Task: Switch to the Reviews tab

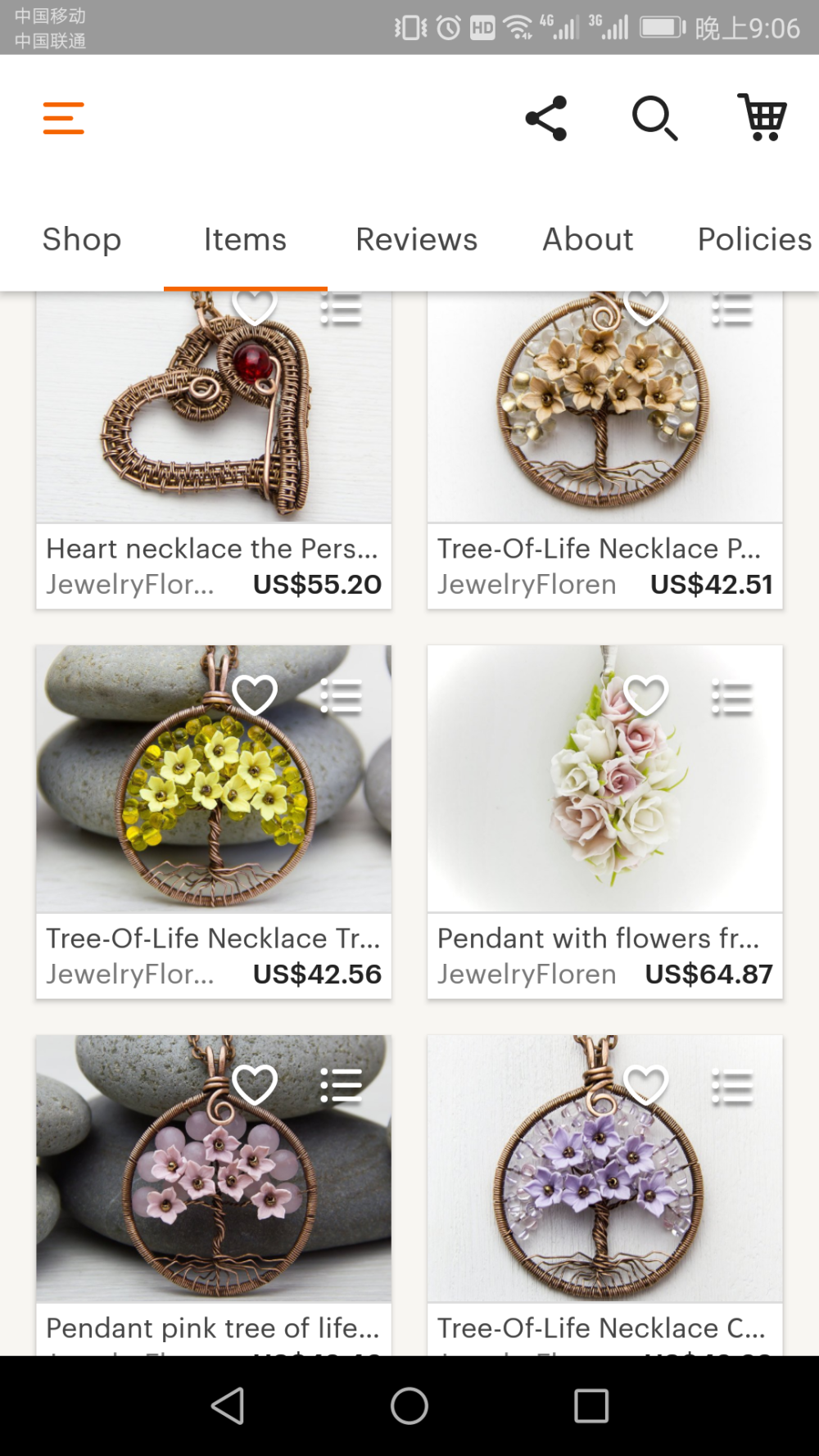Action: click(417, 239)
